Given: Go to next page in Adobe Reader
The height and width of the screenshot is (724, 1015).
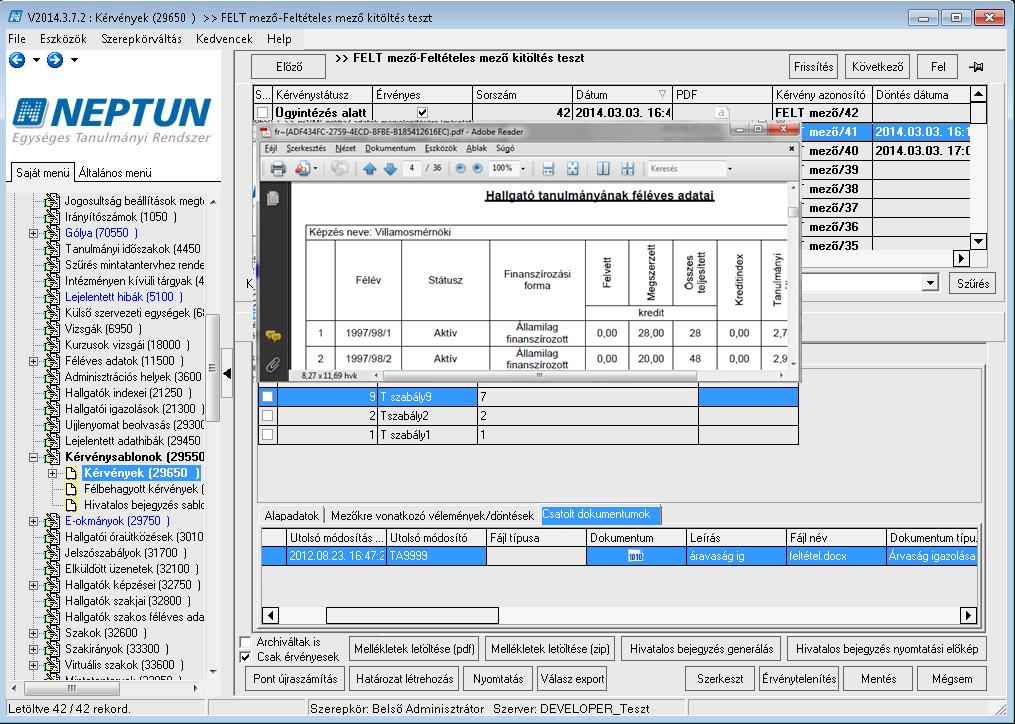Looking at the screenshot, I should 390,169.
